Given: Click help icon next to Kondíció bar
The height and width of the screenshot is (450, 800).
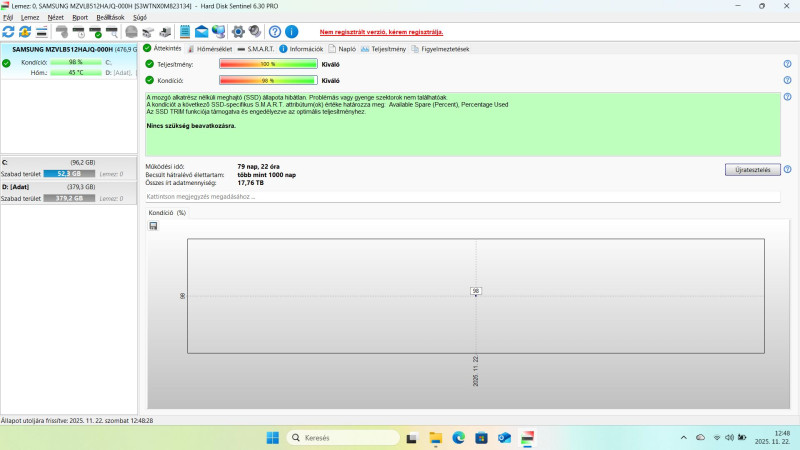Looking at the screenshot, I should pos(787,80).
